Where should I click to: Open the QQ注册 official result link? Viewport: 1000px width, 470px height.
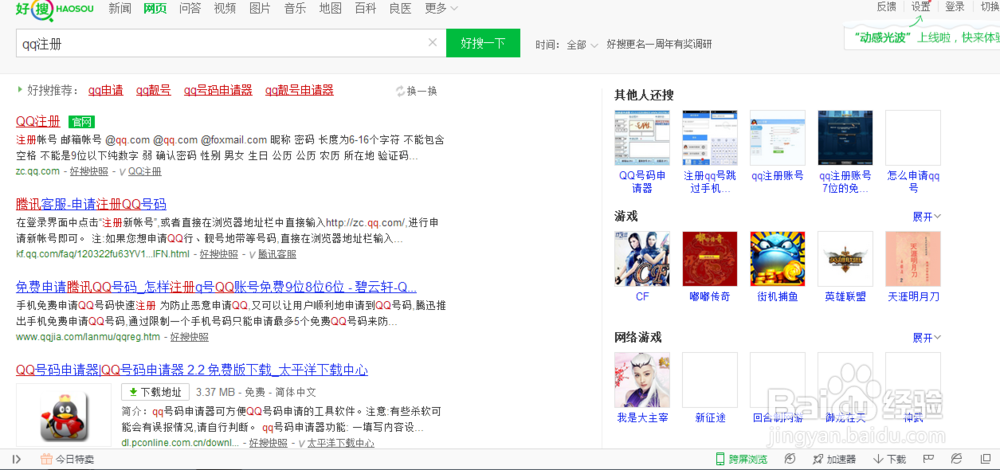38,121
